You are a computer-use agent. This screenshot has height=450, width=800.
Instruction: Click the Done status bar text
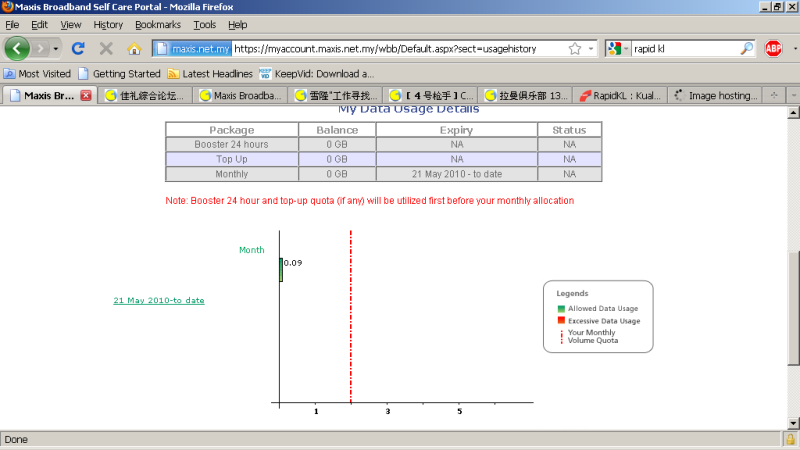pos(16,439)
